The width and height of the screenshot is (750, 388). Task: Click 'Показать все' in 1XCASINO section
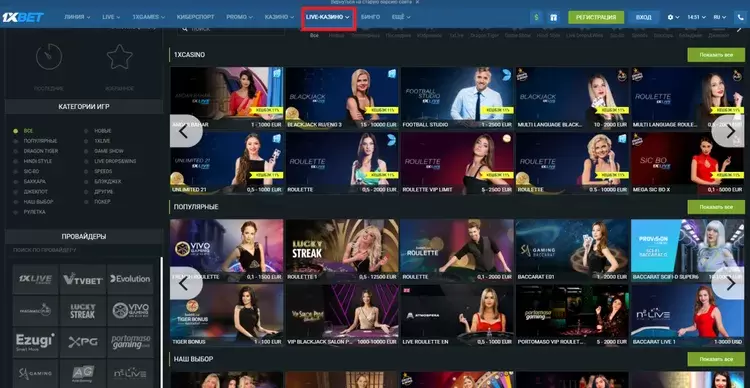pyautogui.click(x=716, y=55)
